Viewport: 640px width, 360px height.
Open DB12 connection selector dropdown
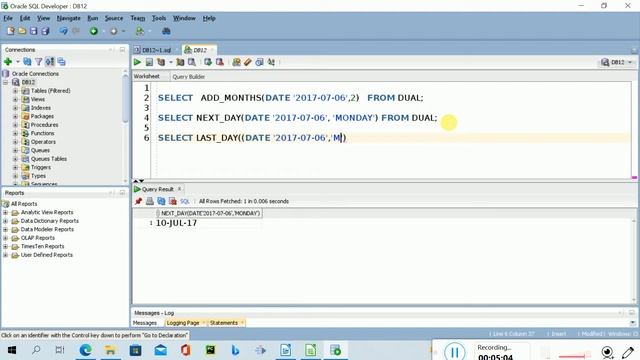coord(618,62)
